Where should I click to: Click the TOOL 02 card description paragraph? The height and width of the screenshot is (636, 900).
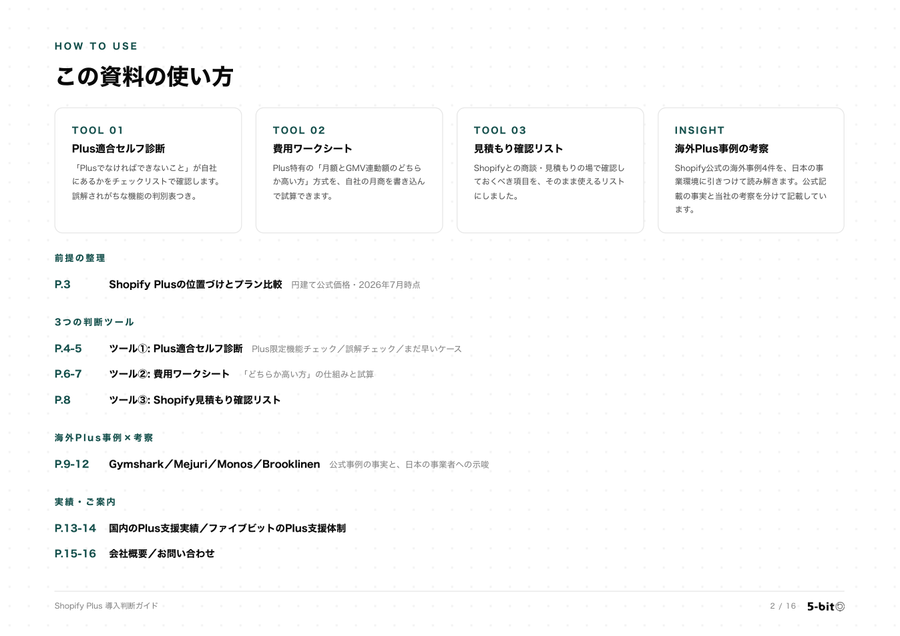point(348,182)
